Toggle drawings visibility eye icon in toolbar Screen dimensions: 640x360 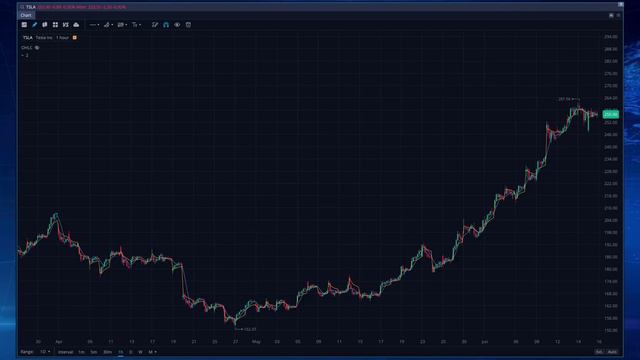pos(177,25)
